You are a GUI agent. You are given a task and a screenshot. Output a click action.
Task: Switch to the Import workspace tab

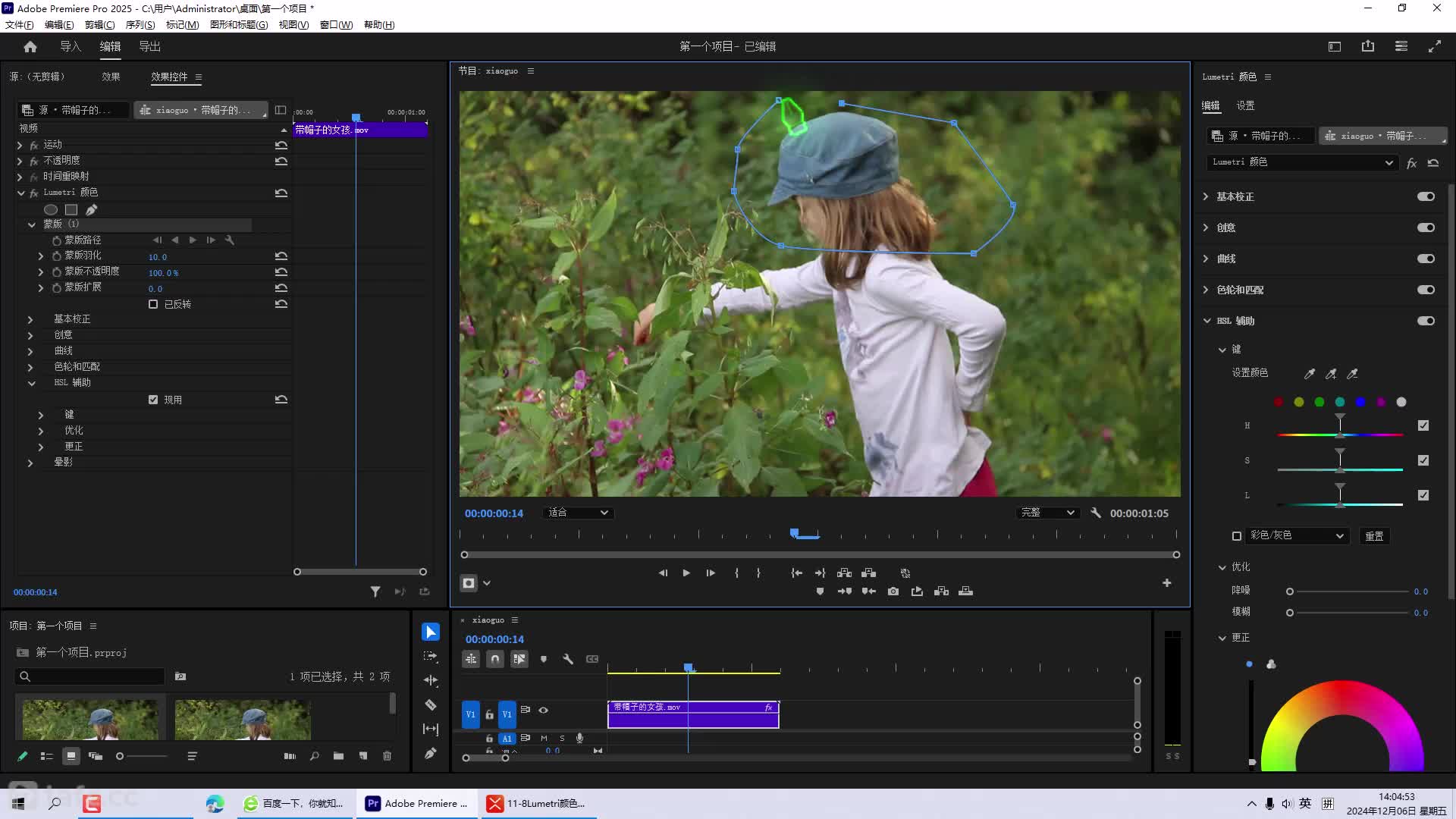click(71, 46)
